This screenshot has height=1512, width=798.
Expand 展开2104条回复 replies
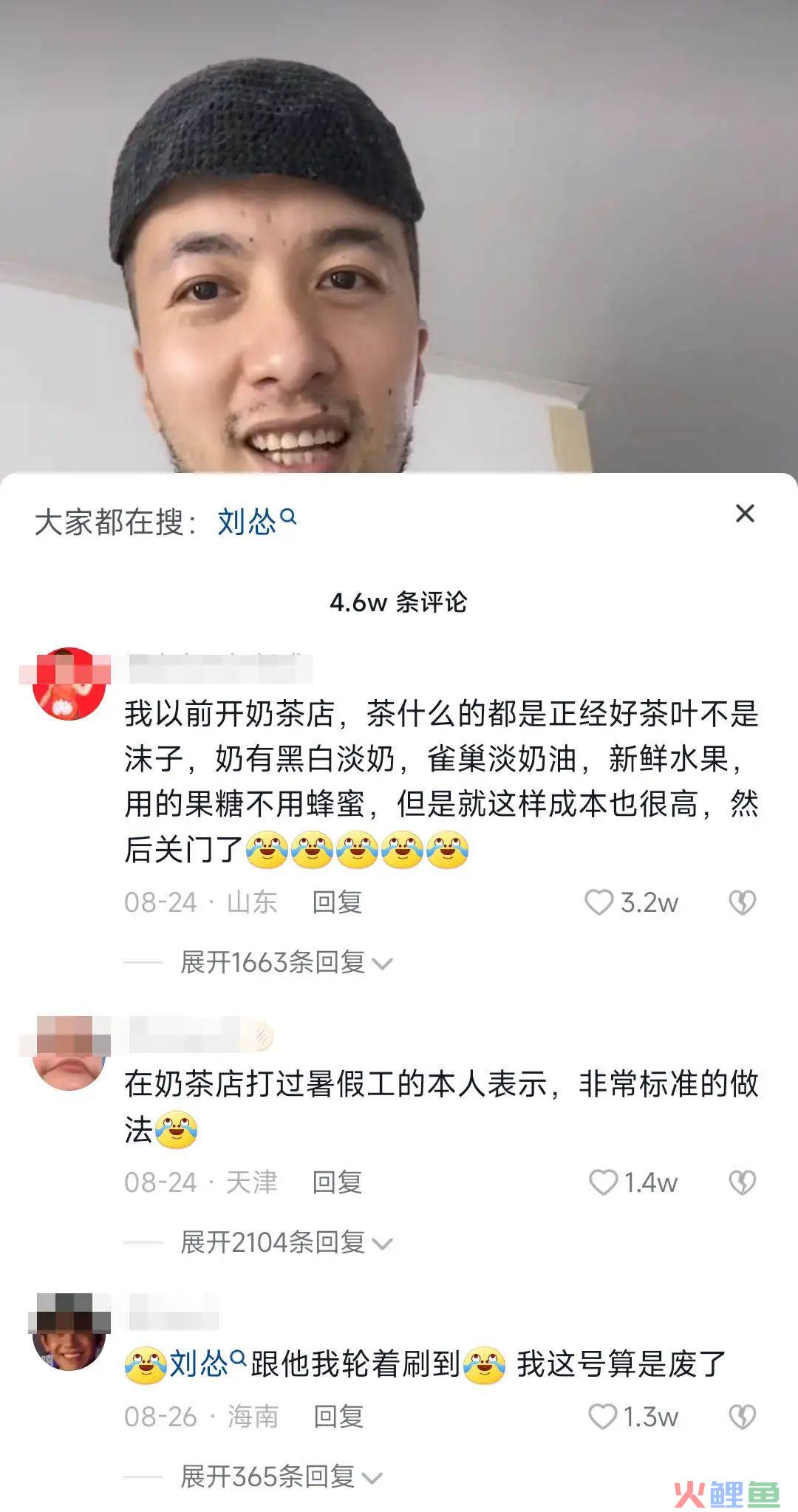click(287, 1242)
